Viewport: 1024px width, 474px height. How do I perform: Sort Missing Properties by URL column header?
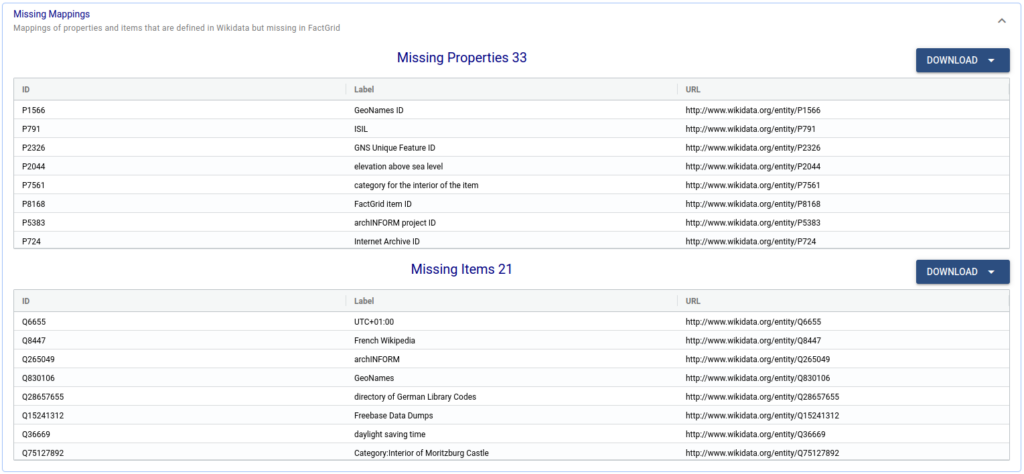click(693, 89)
